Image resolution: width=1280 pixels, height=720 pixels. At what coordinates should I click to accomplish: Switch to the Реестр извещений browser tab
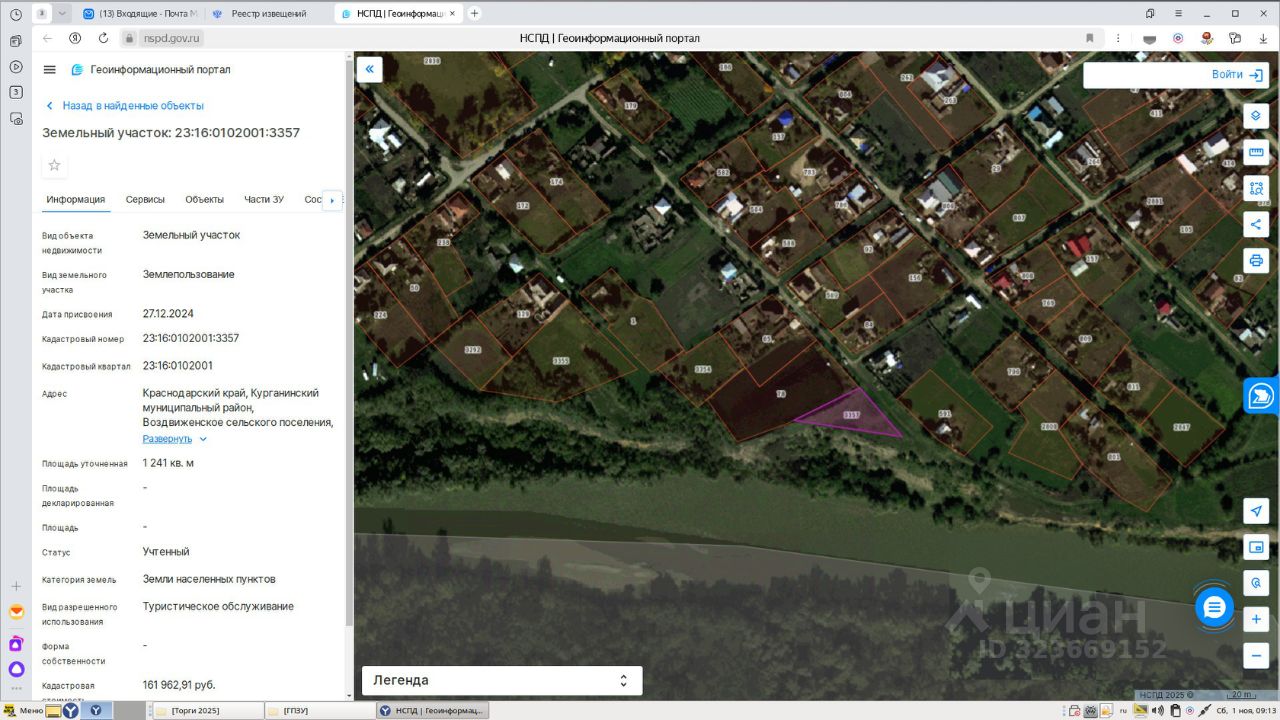(268, 13)
